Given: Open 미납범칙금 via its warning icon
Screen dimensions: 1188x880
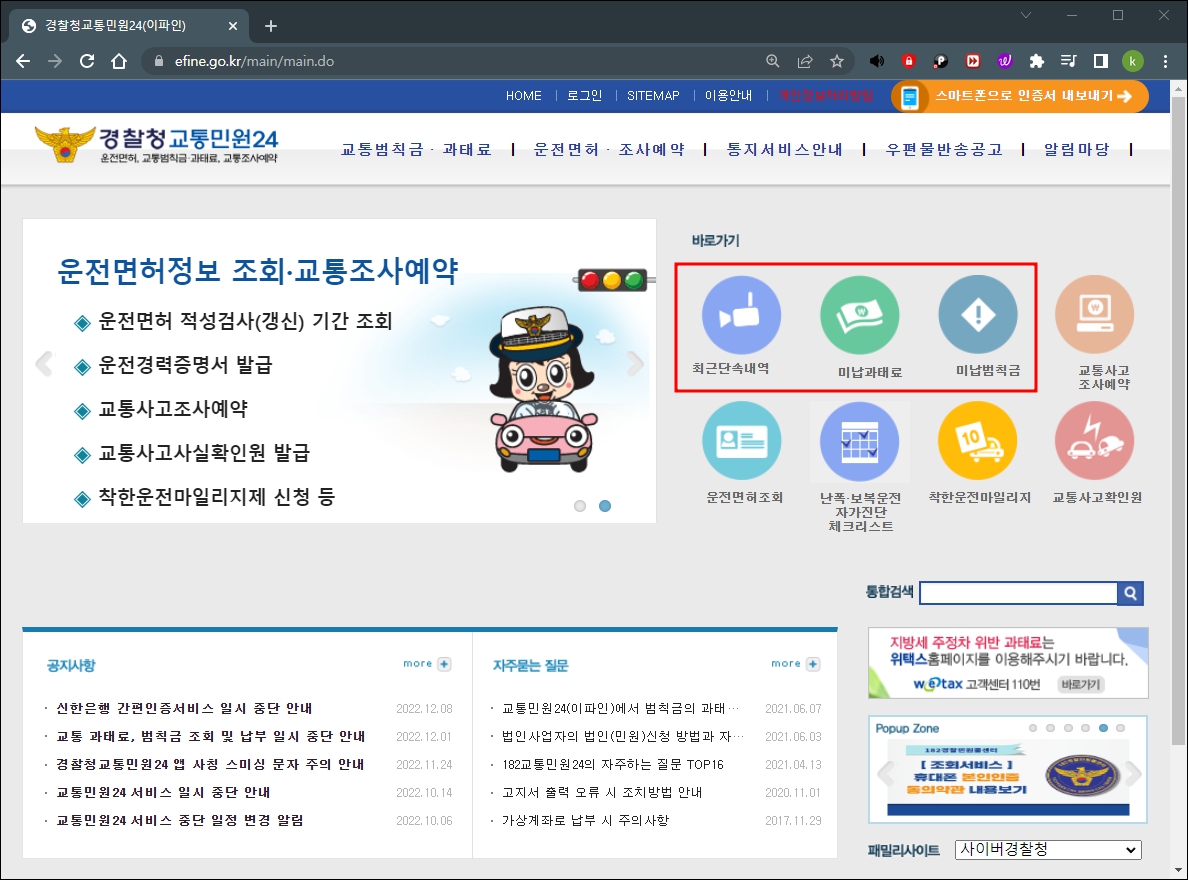Looking at the screenshot, I should [x=978, y=314].
